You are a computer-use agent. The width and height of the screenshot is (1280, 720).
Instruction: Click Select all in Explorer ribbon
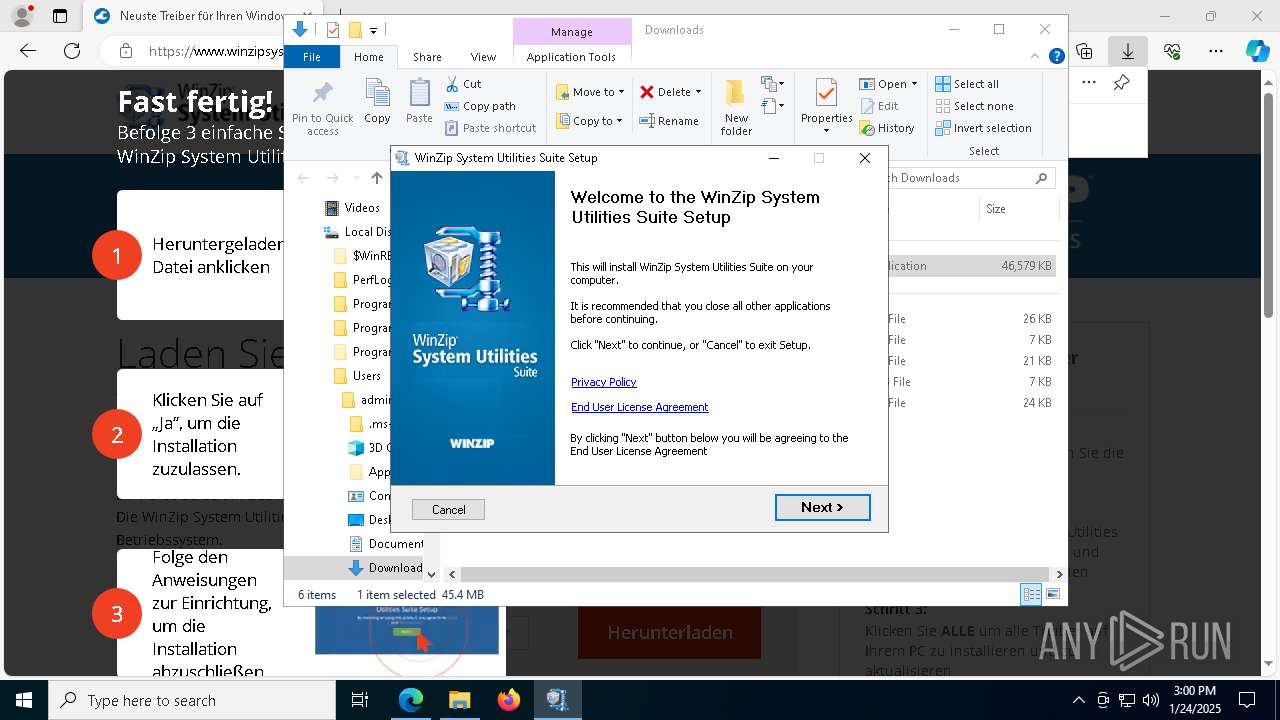click(967, 84)
